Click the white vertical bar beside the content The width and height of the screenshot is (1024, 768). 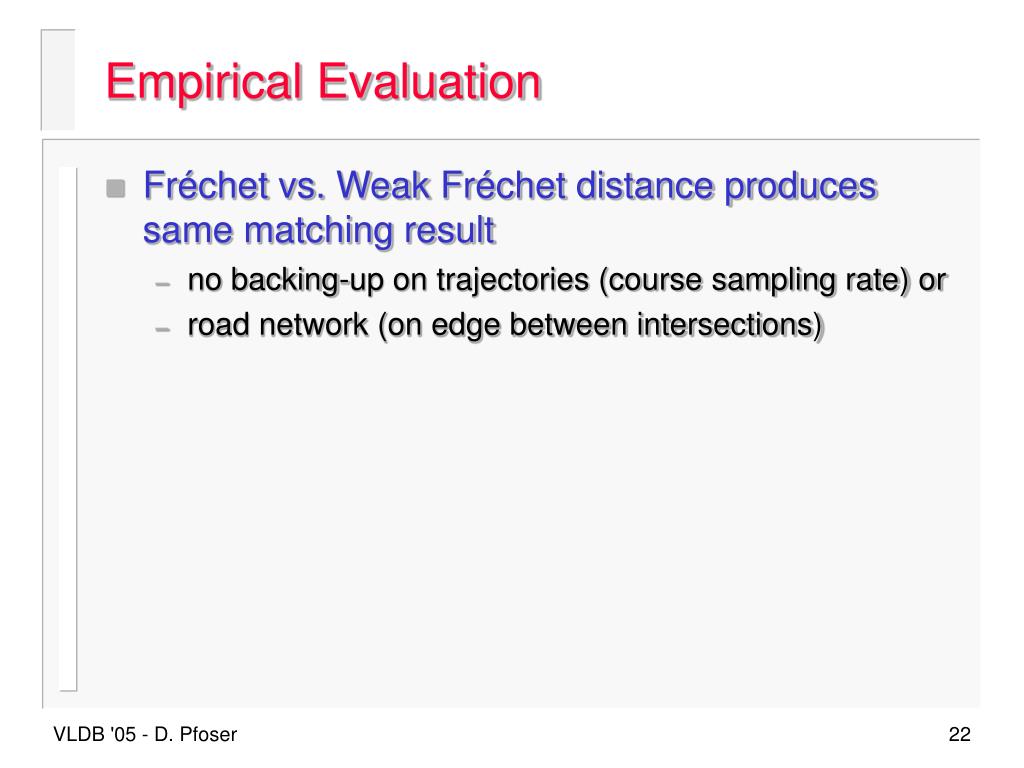[x=68, y=428]
